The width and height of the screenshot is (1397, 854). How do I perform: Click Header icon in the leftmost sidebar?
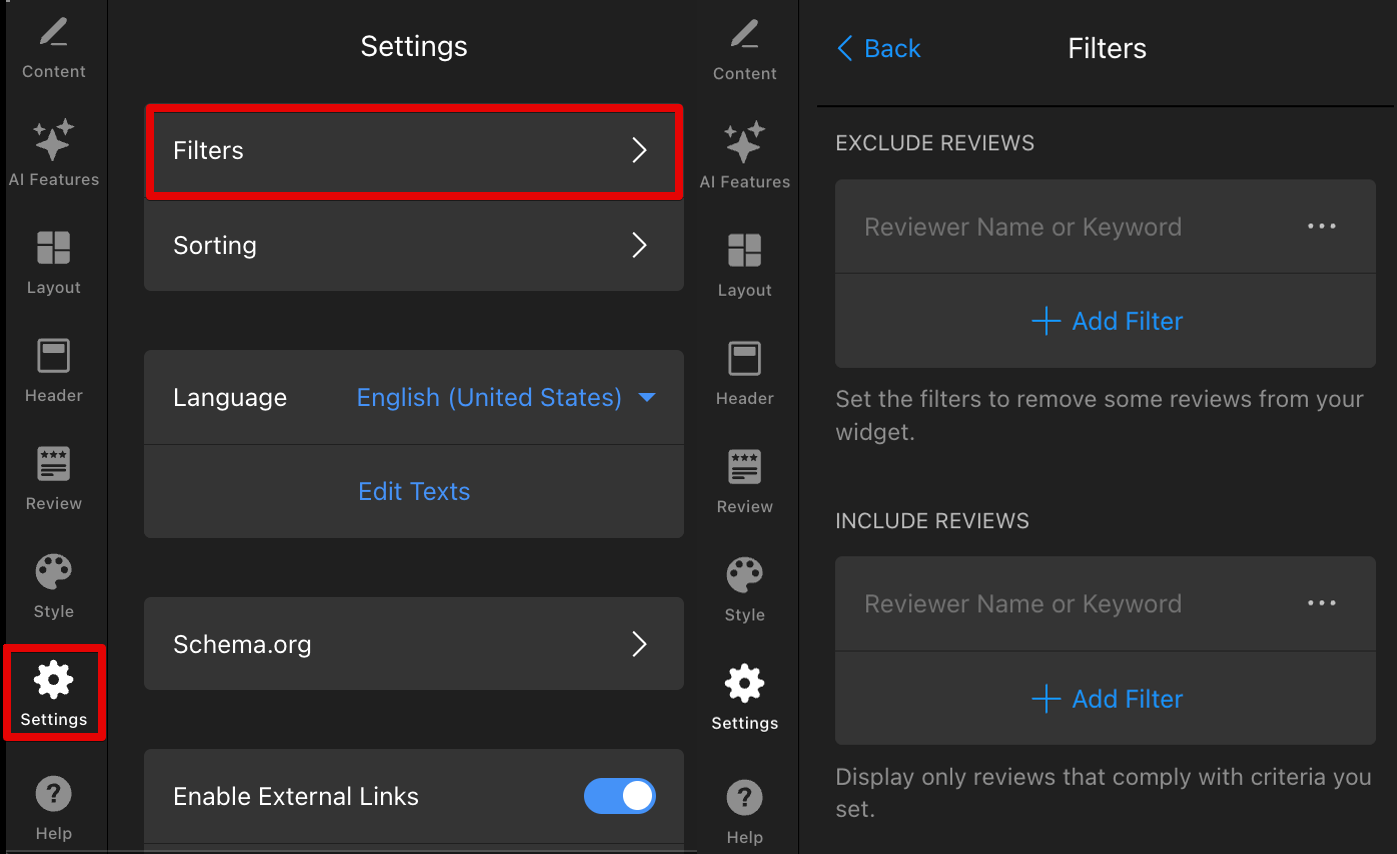pyautogui.click(x=54, y=369)
